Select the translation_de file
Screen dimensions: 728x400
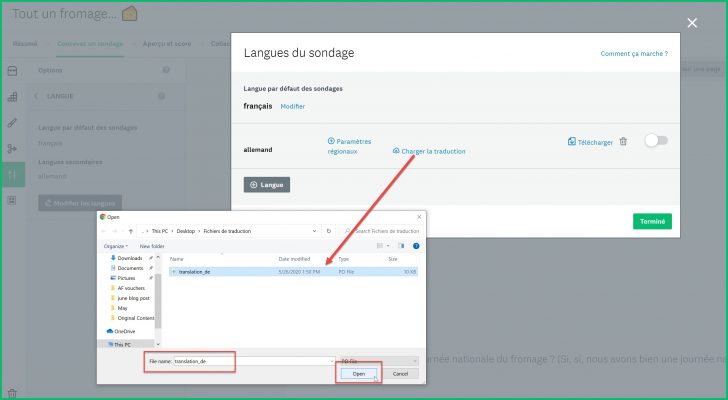(192, 271)
